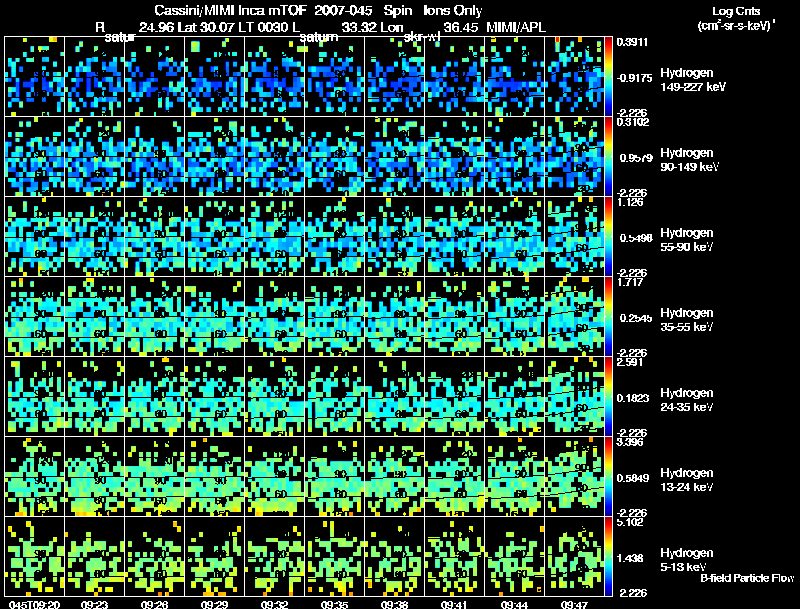Open the 35-55 keV panel at 09:29
The height and width of the screenshot is (609, 800).
214,317
